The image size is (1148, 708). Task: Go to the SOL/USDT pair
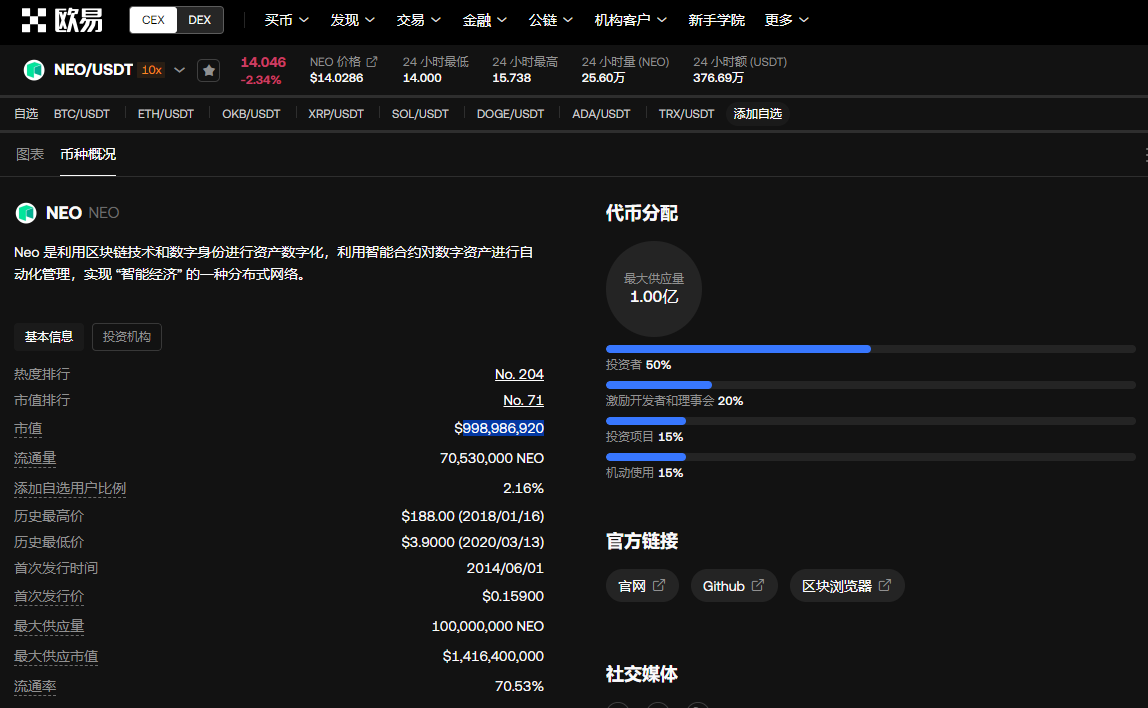420,114
